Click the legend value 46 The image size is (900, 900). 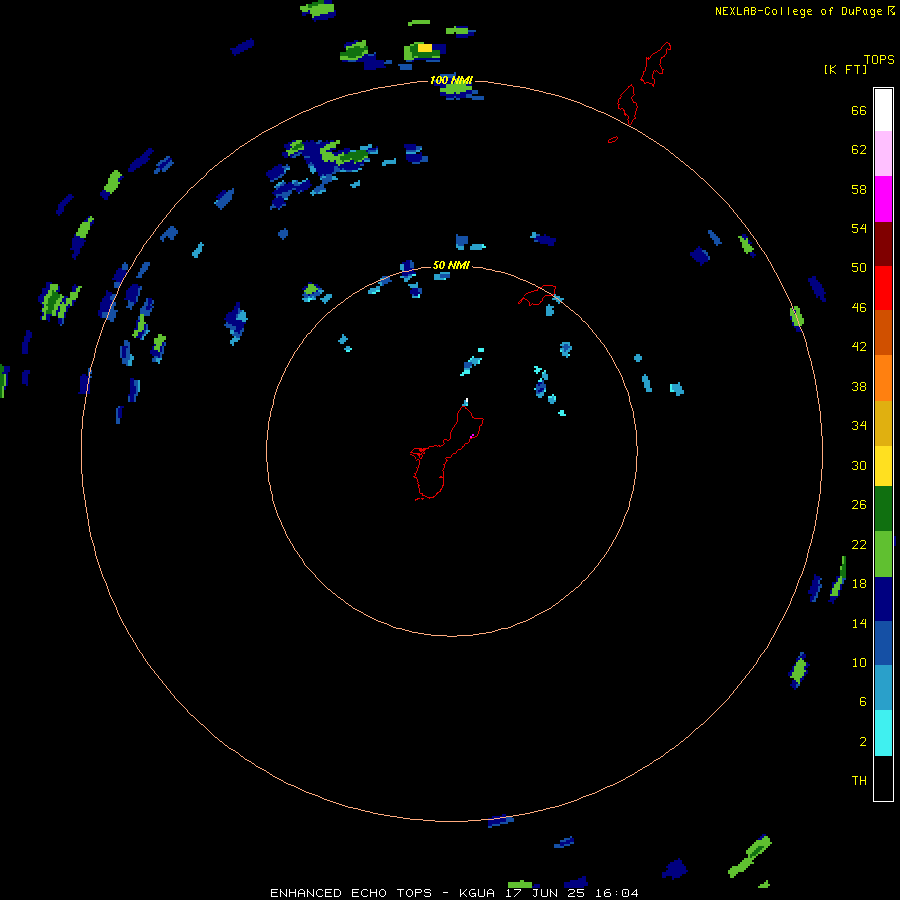point(859,307)
